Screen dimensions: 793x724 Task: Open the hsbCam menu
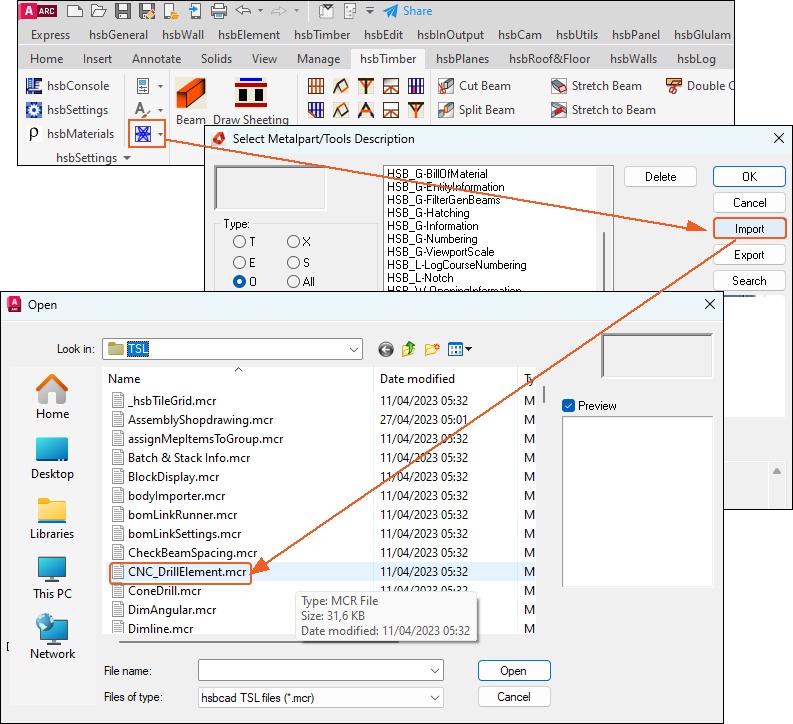[x=519, y=35]
